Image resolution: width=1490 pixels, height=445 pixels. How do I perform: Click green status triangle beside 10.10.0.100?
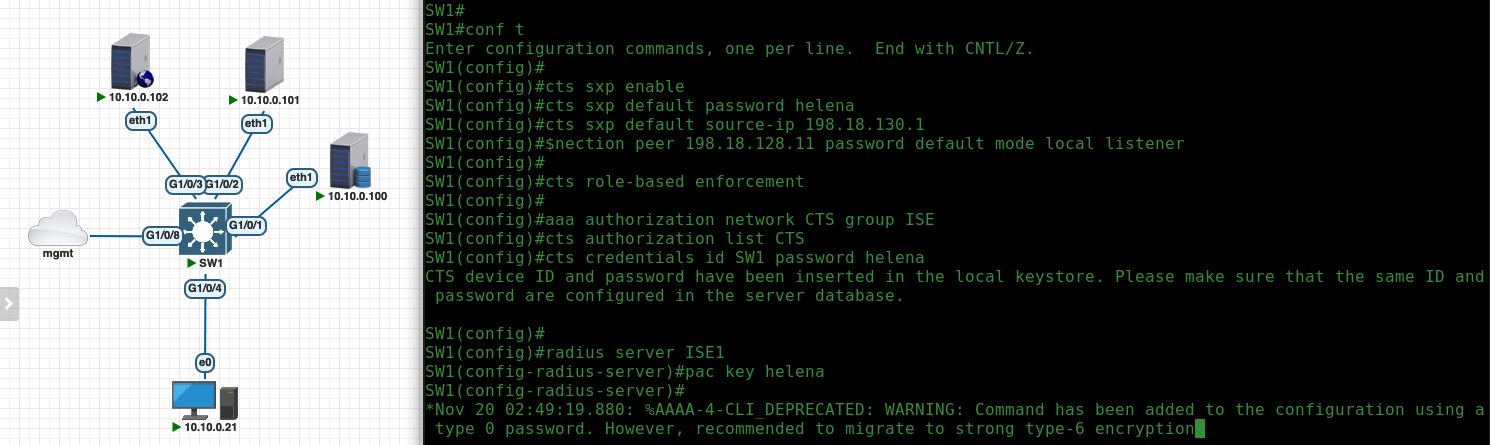point(320,195)
